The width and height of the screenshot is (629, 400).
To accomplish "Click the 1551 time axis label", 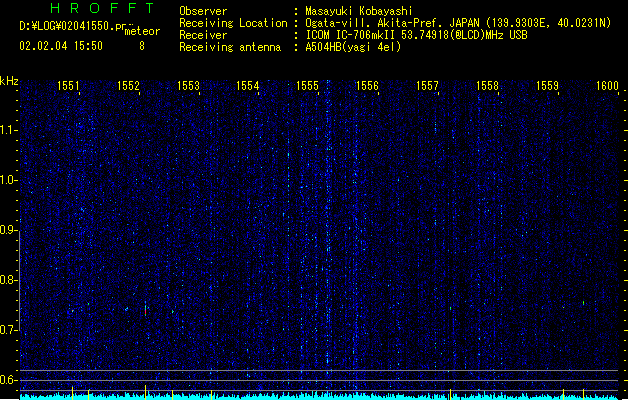I will (x=68, y=86).
